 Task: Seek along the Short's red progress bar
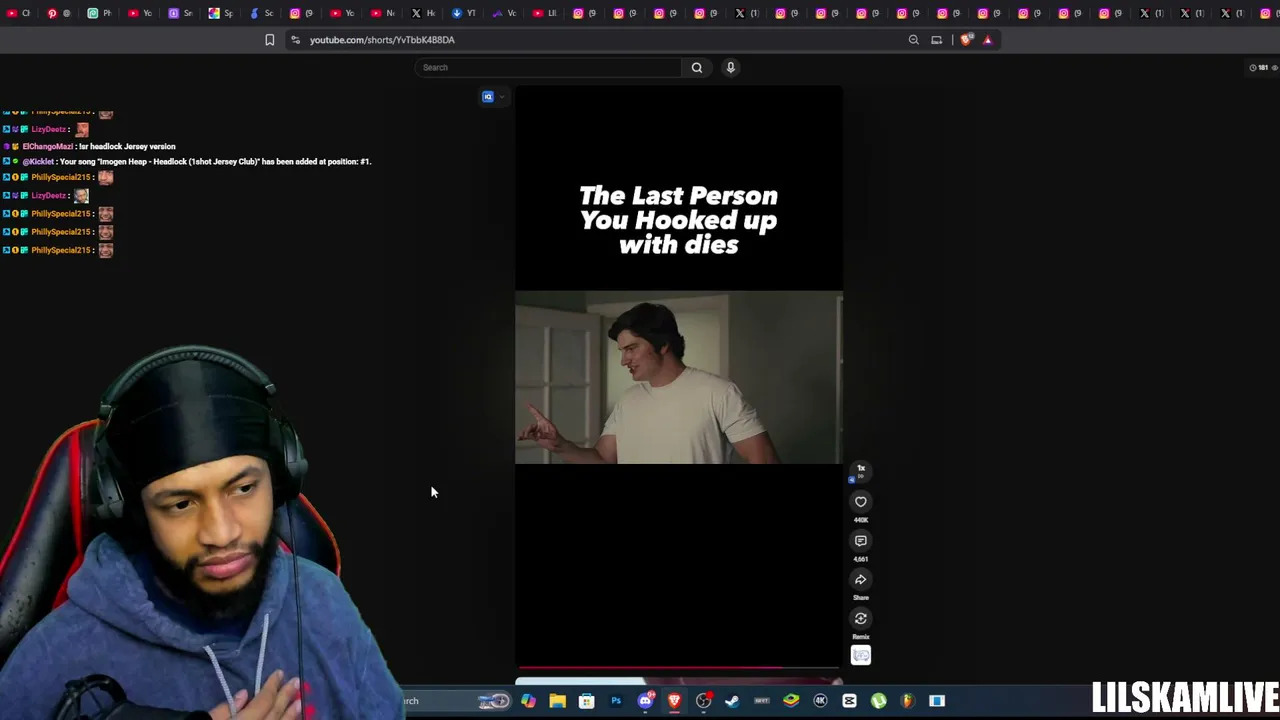point(679,667)
